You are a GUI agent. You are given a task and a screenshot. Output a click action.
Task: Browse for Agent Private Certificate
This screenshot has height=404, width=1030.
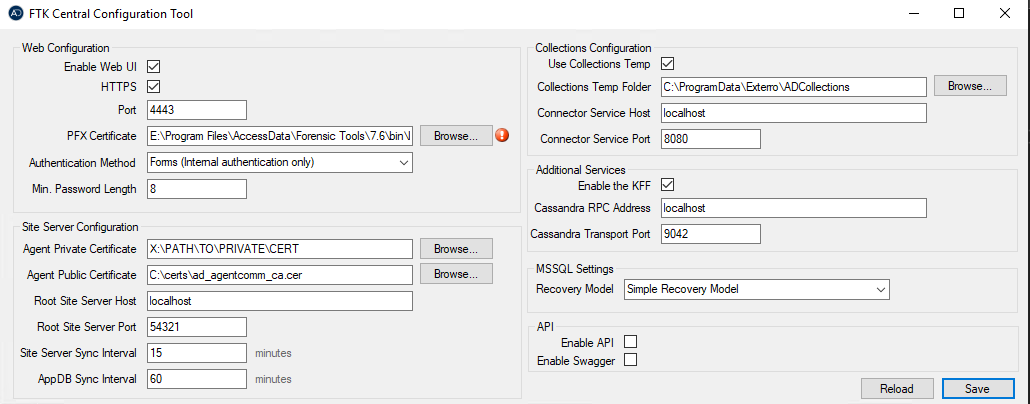coord(456,249)
